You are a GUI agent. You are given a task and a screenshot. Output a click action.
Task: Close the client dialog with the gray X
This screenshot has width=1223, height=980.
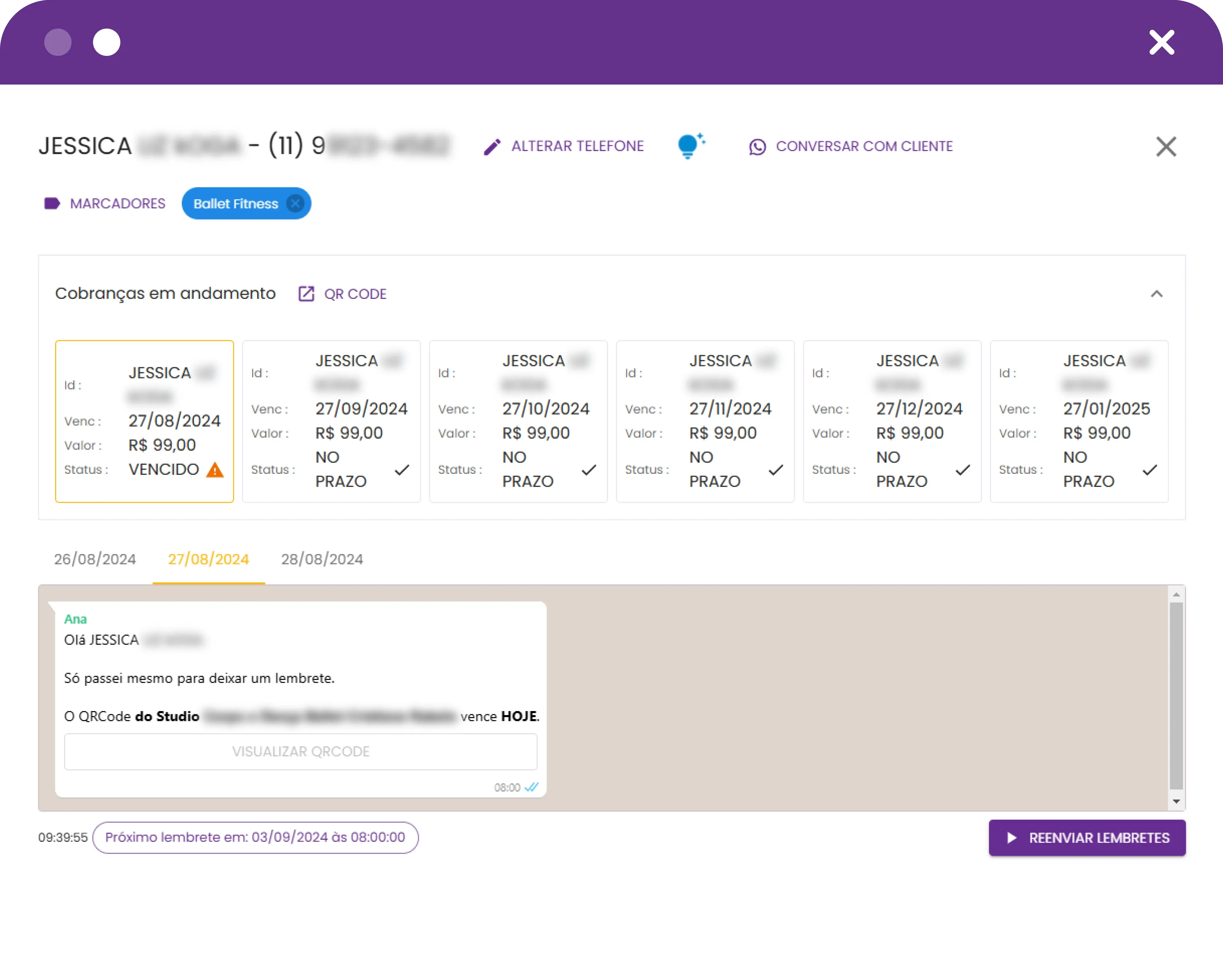click(x=1166, y=146)
